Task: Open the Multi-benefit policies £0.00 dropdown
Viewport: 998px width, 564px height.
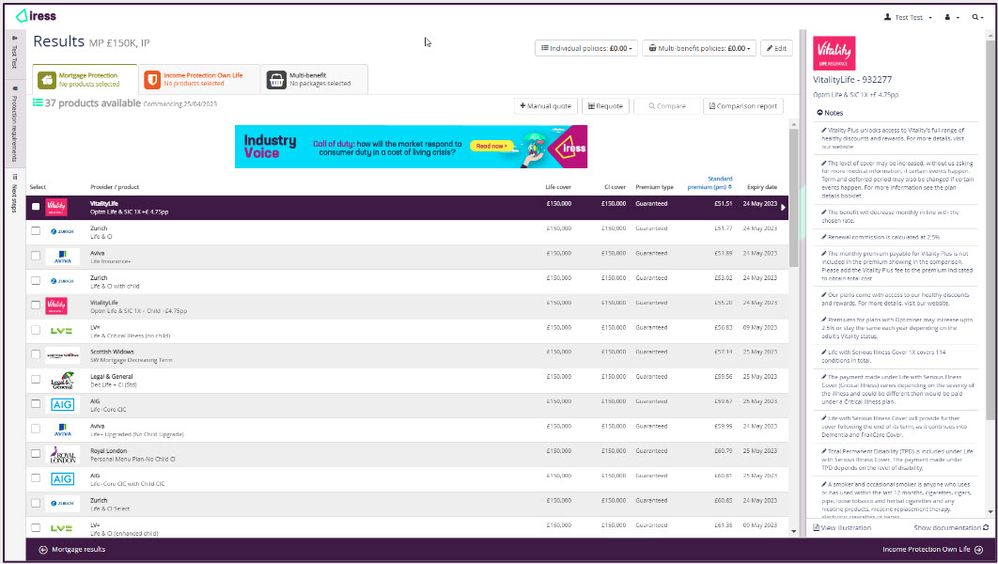Action: 699,48
